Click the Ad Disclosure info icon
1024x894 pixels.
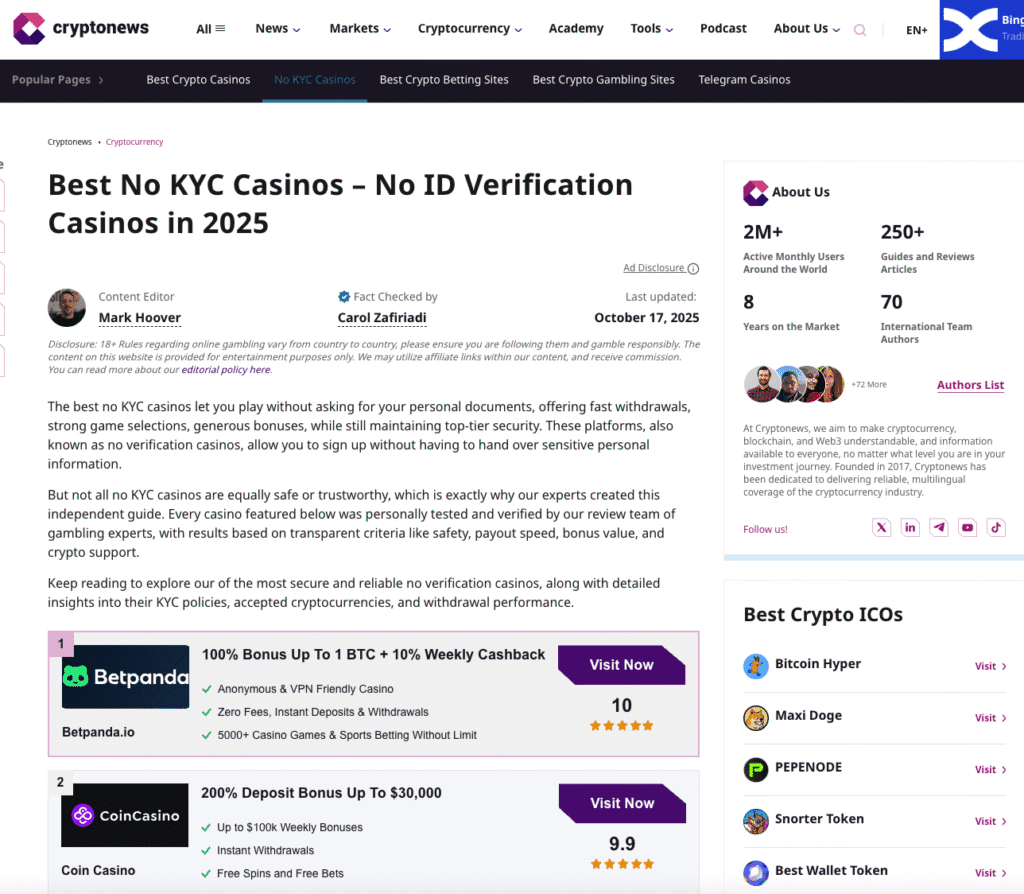[694, 268]
